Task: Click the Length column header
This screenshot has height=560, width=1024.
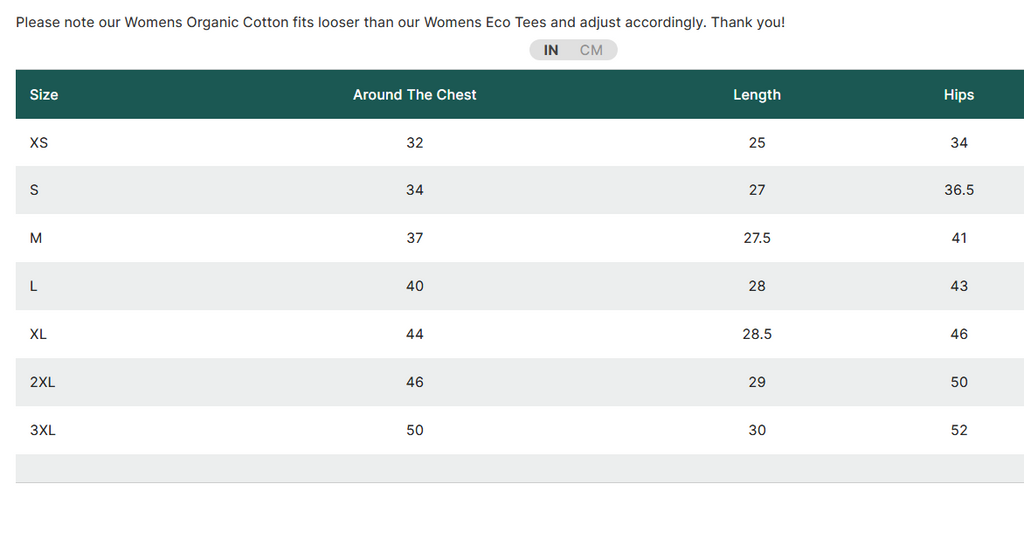Action: (x=757, y=95)
